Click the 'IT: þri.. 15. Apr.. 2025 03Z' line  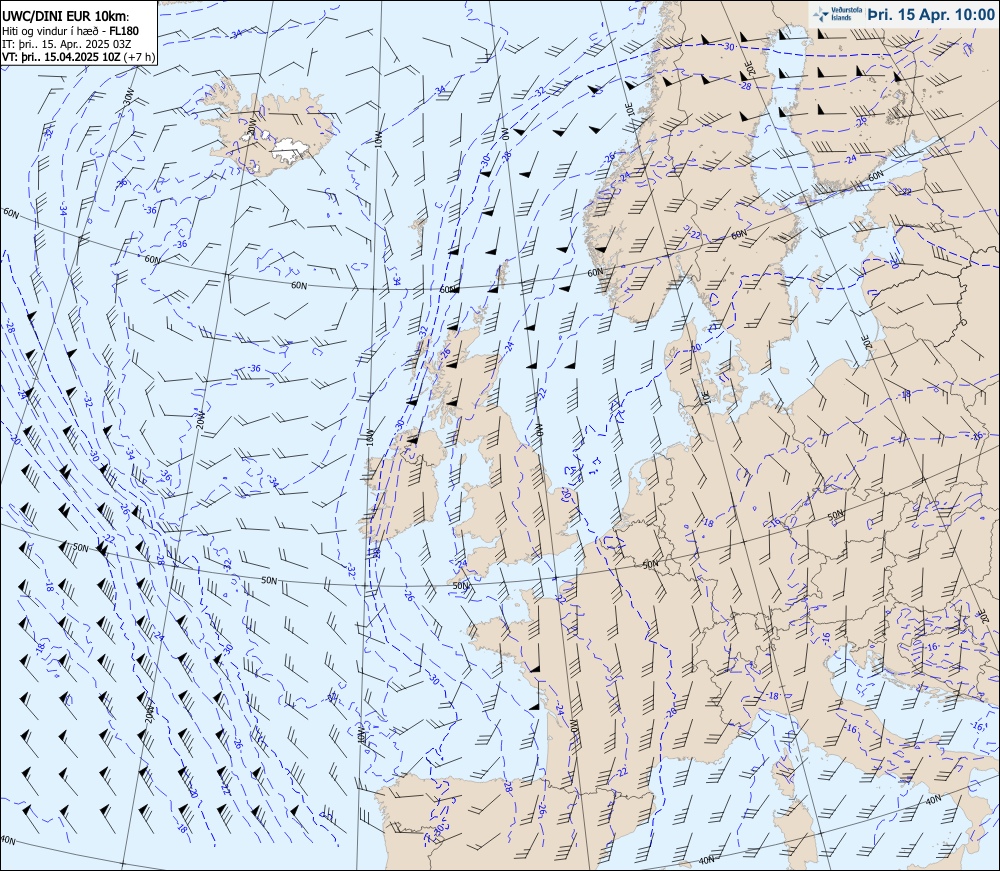point(66,44)
